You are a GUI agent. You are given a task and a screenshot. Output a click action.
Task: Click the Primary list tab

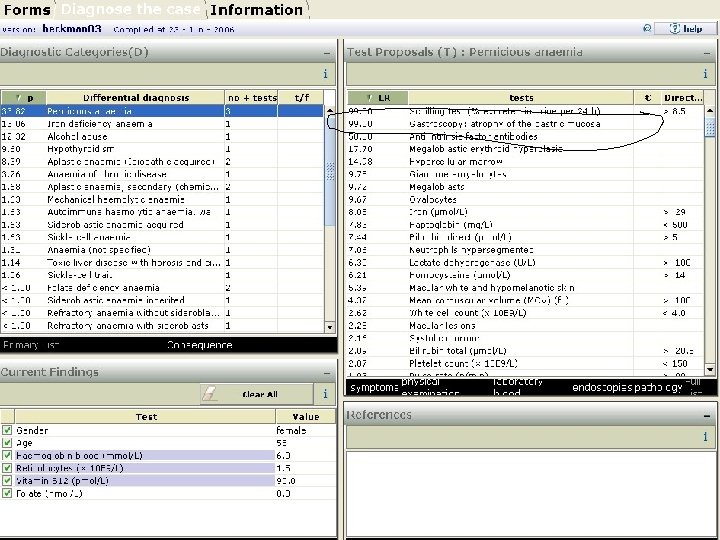coord(31,345)
